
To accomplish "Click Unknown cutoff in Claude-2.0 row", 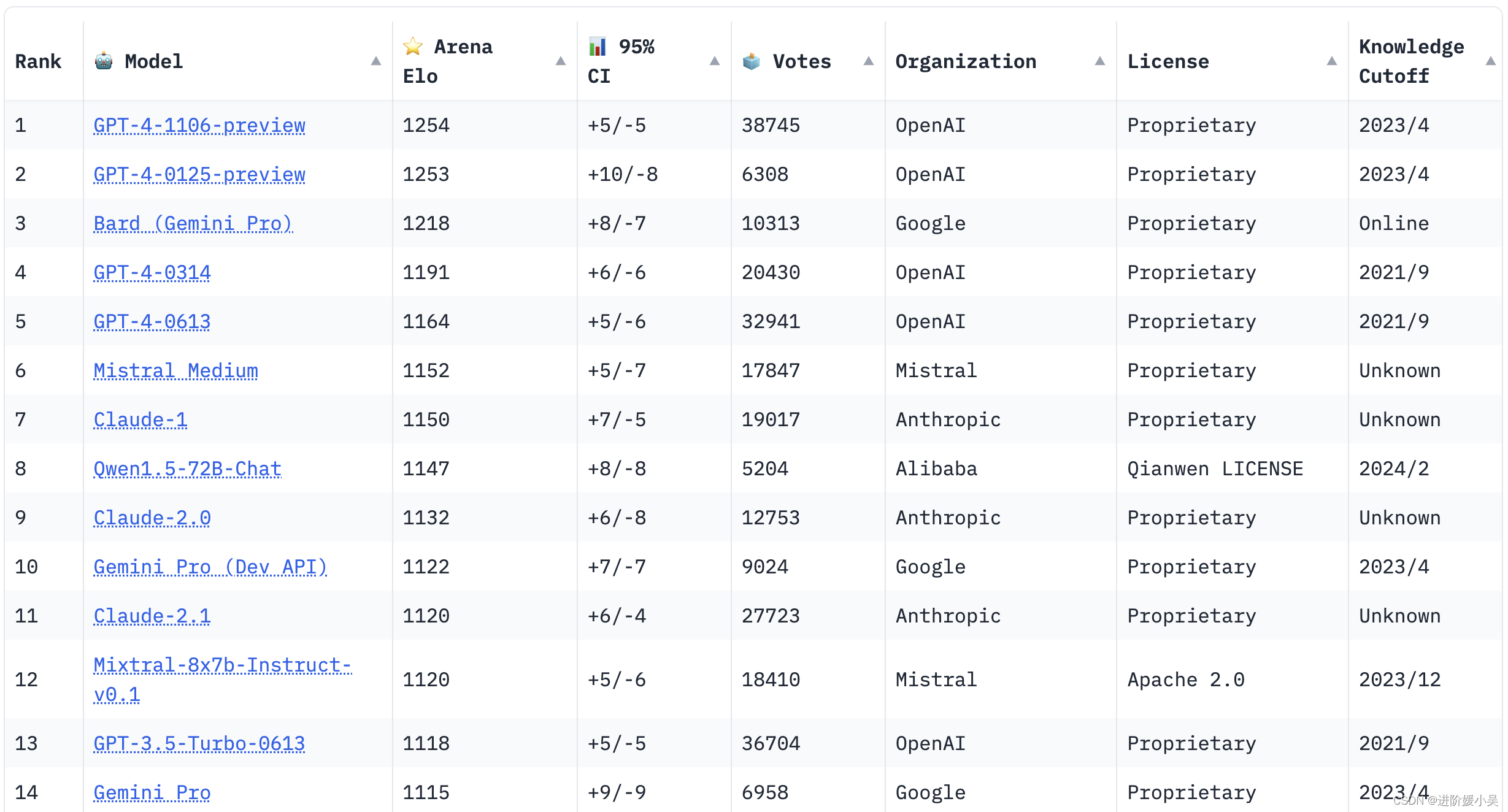I will coord(1400,518).
